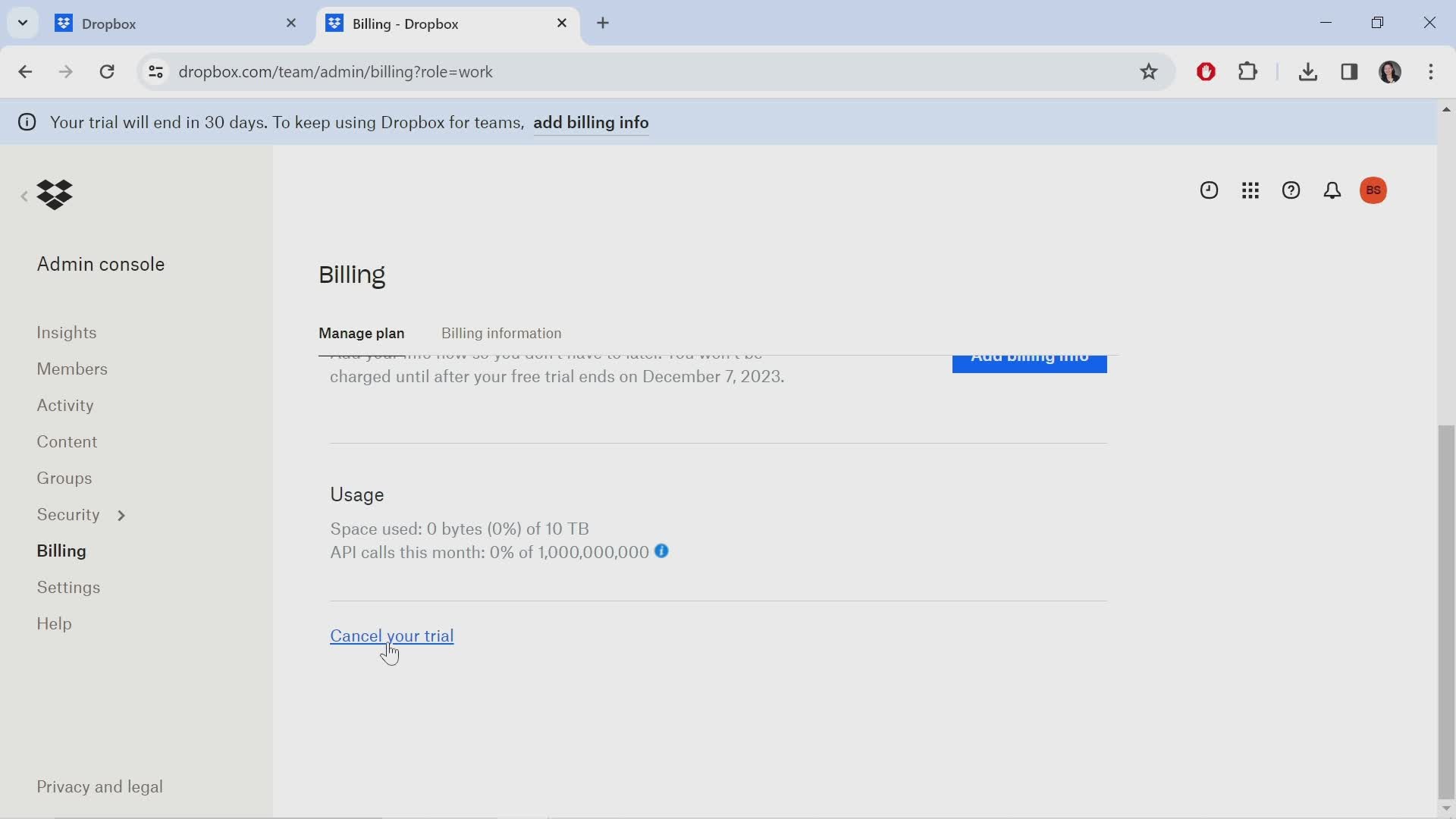The image size is (1456, 819).
Task: Click Groups in the admin sidebar
Action: [64, 478]
